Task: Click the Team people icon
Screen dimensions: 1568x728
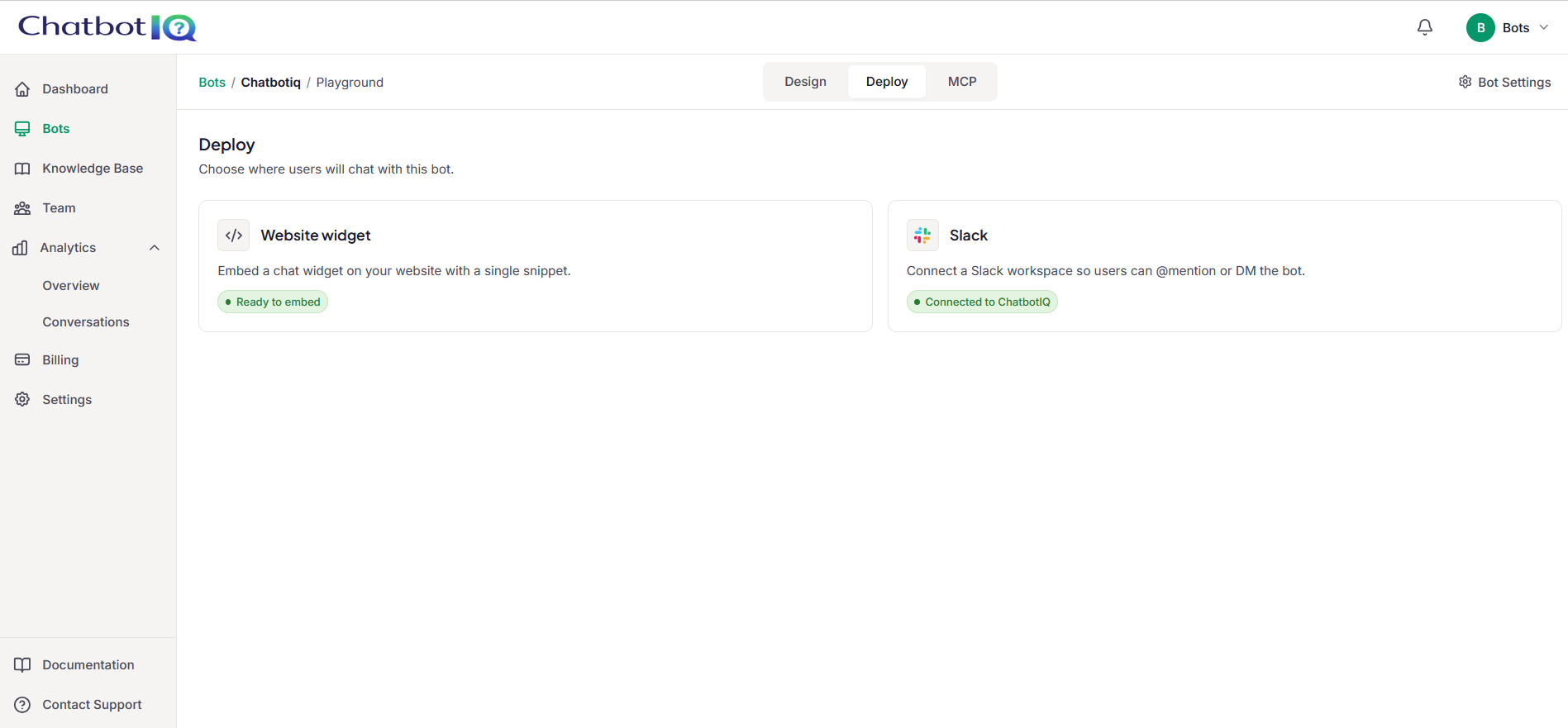Action: pos(22,208)
